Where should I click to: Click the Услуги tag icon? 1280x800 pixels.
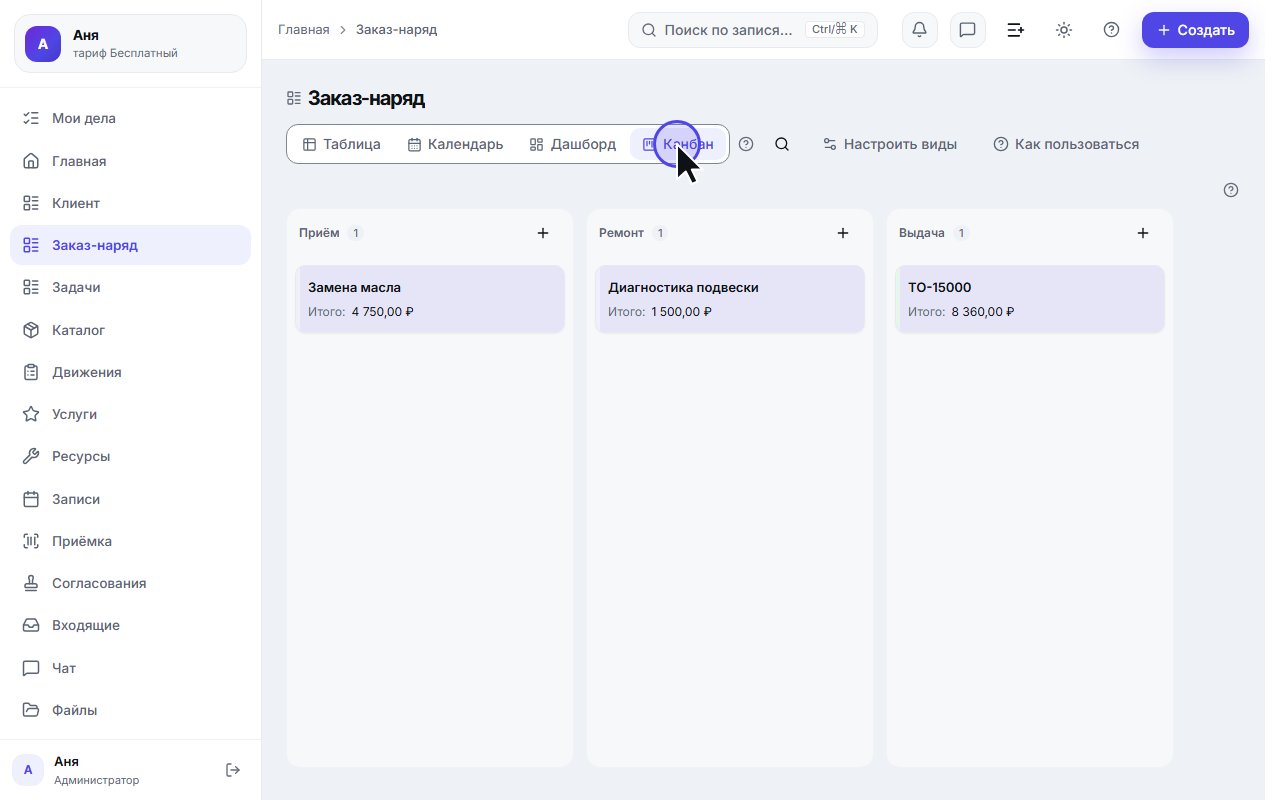[x=31, y=414]
